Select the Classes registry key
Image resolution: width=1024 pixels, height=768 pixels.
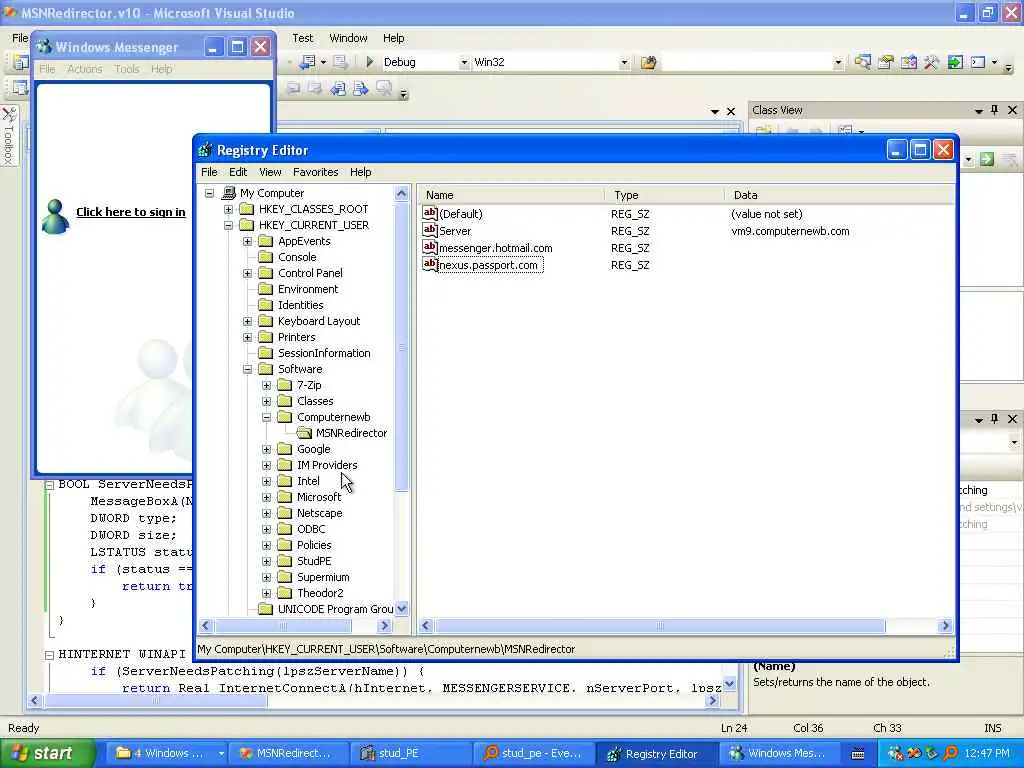315,401
